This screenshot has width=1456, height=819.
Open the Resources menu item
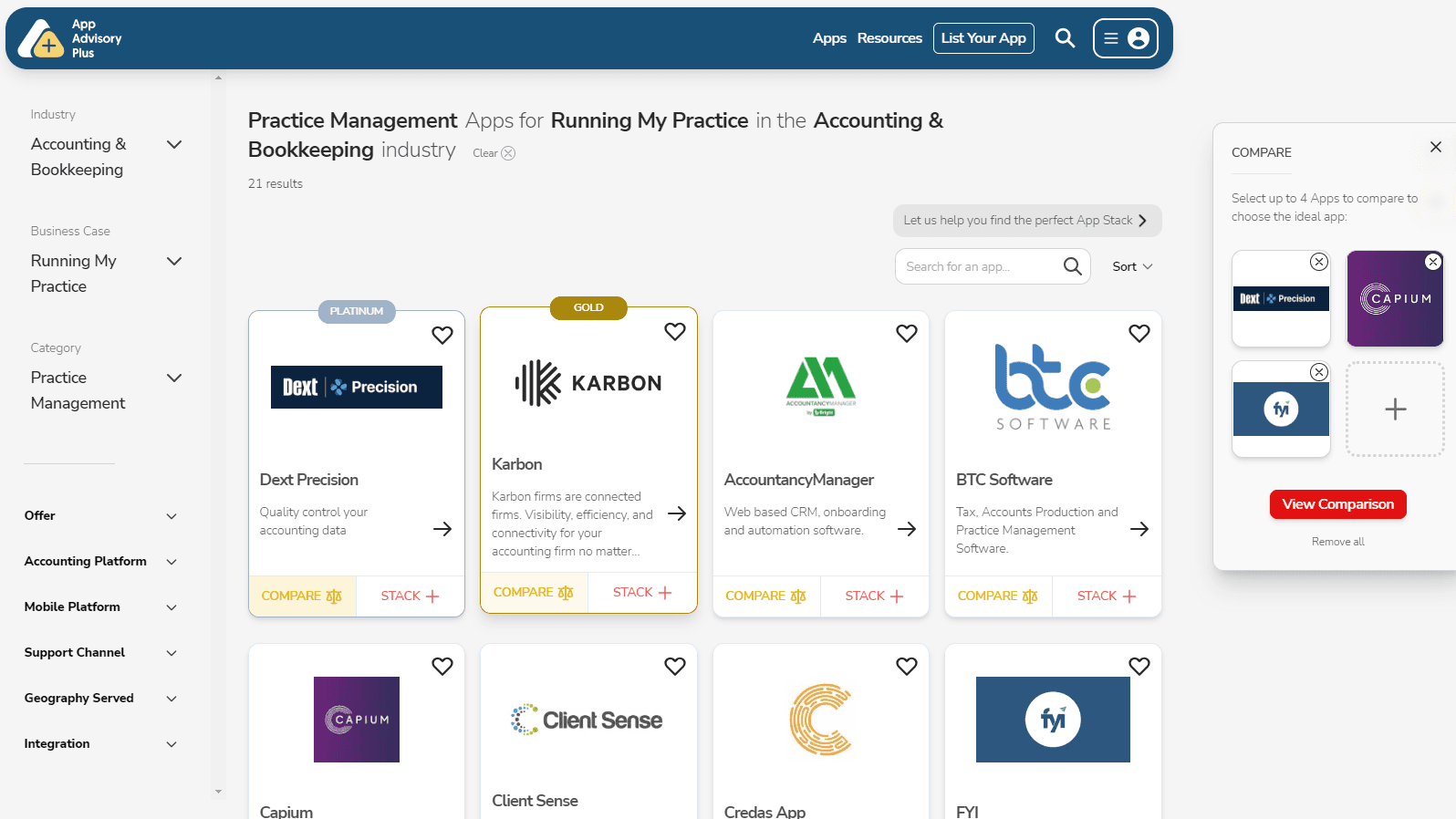click(889, 38)
